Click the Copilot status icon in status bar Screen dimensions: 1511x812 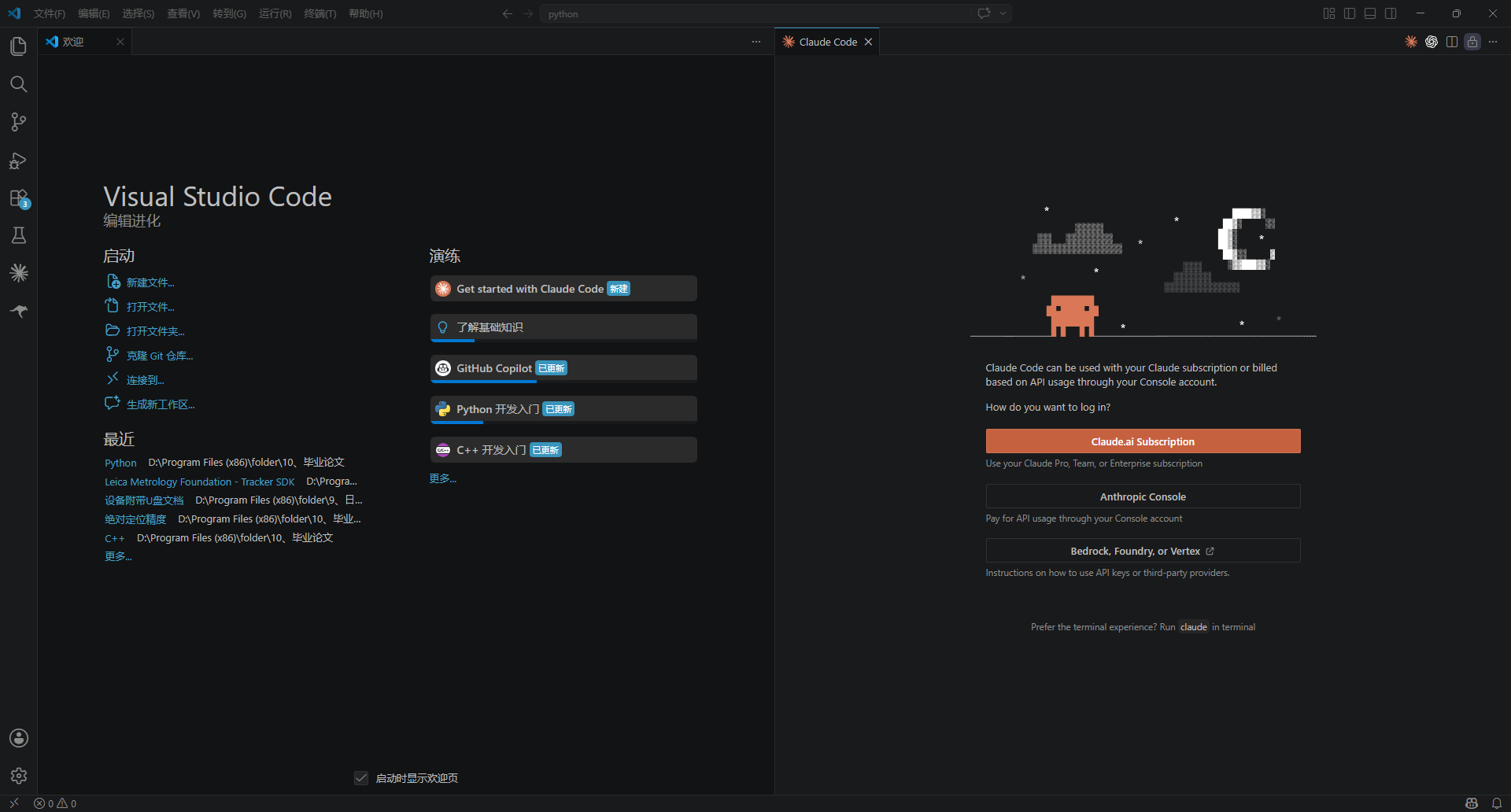tap(1472, 803)
